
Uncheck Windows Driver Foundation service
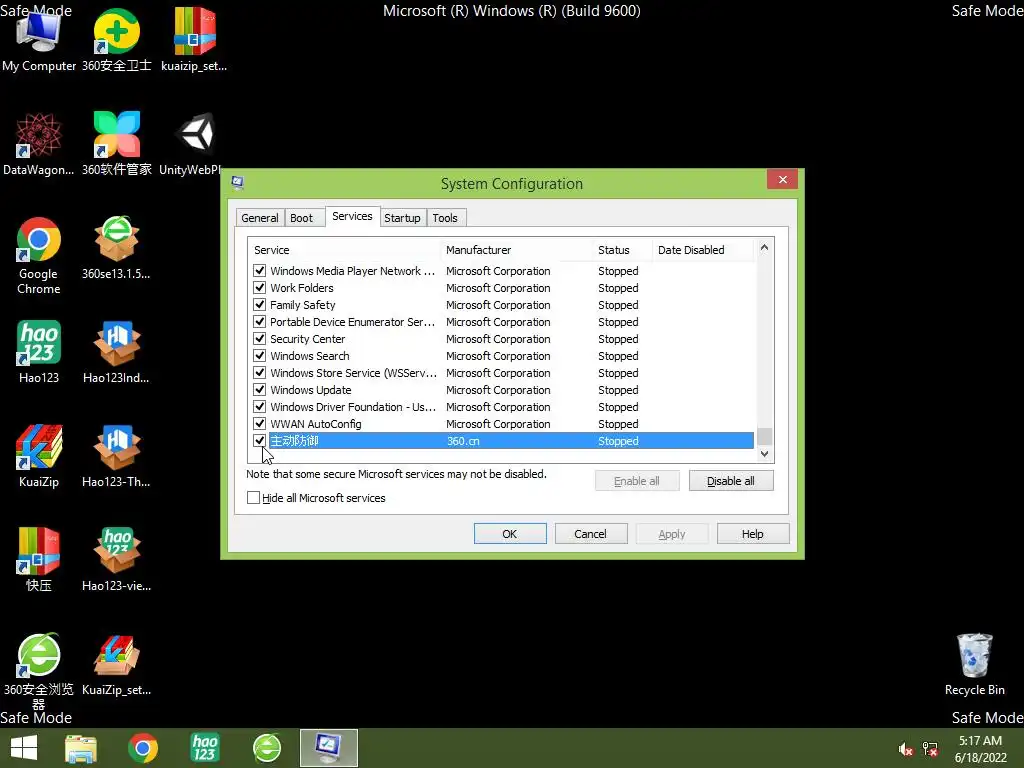[259, 406]
